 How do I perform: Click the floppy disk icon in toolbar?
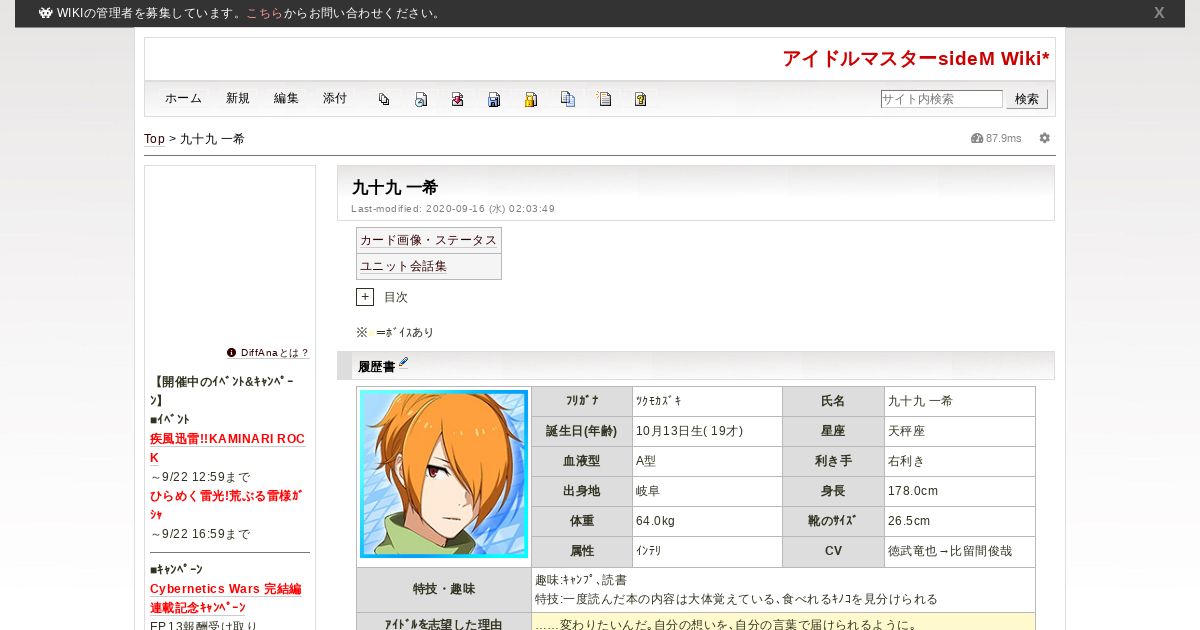tap(494, 99)
